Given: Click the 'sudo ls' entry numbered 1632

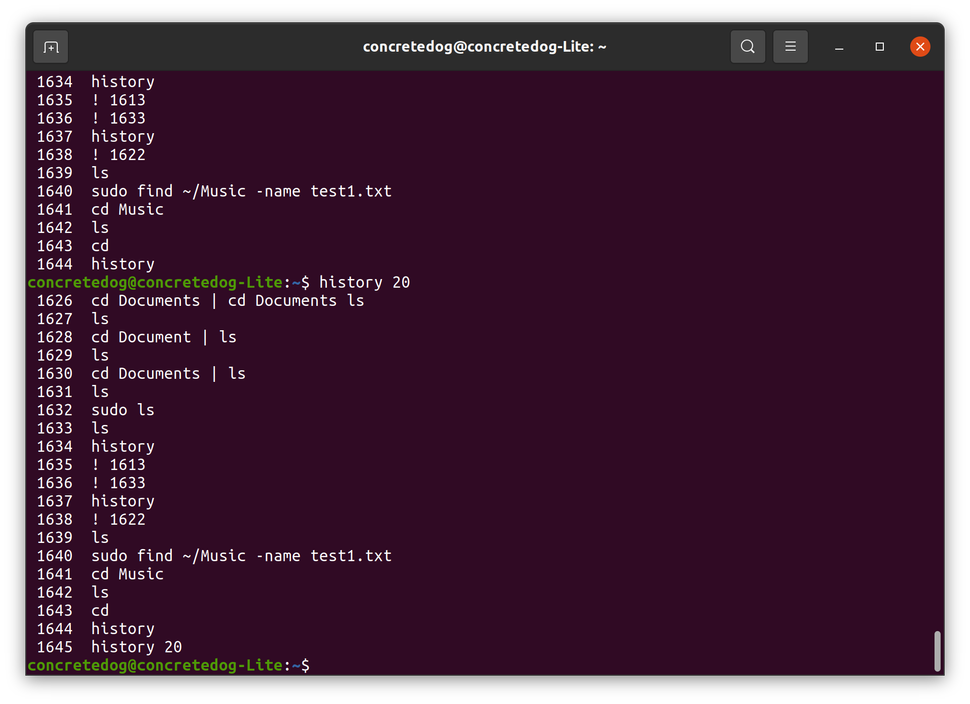Looking at the screenshot, I should coord(122,409).
